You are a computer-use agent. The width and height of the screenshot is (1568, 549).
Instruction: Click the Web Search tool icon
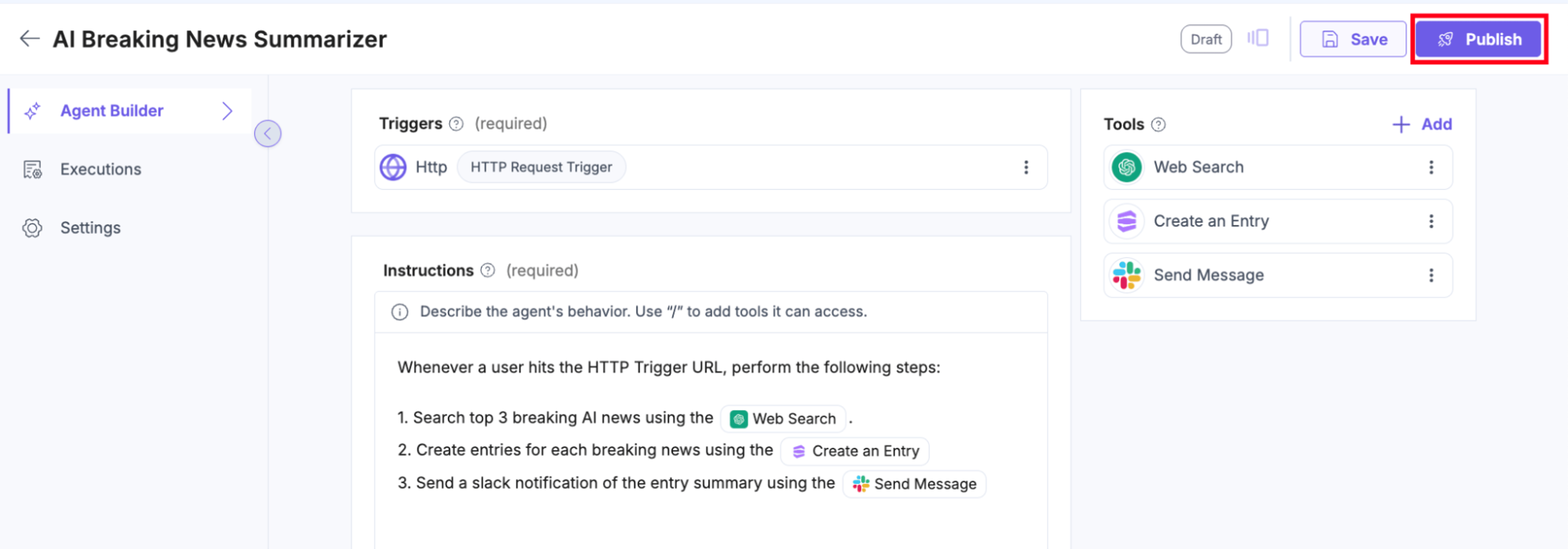coord(1127,167)
